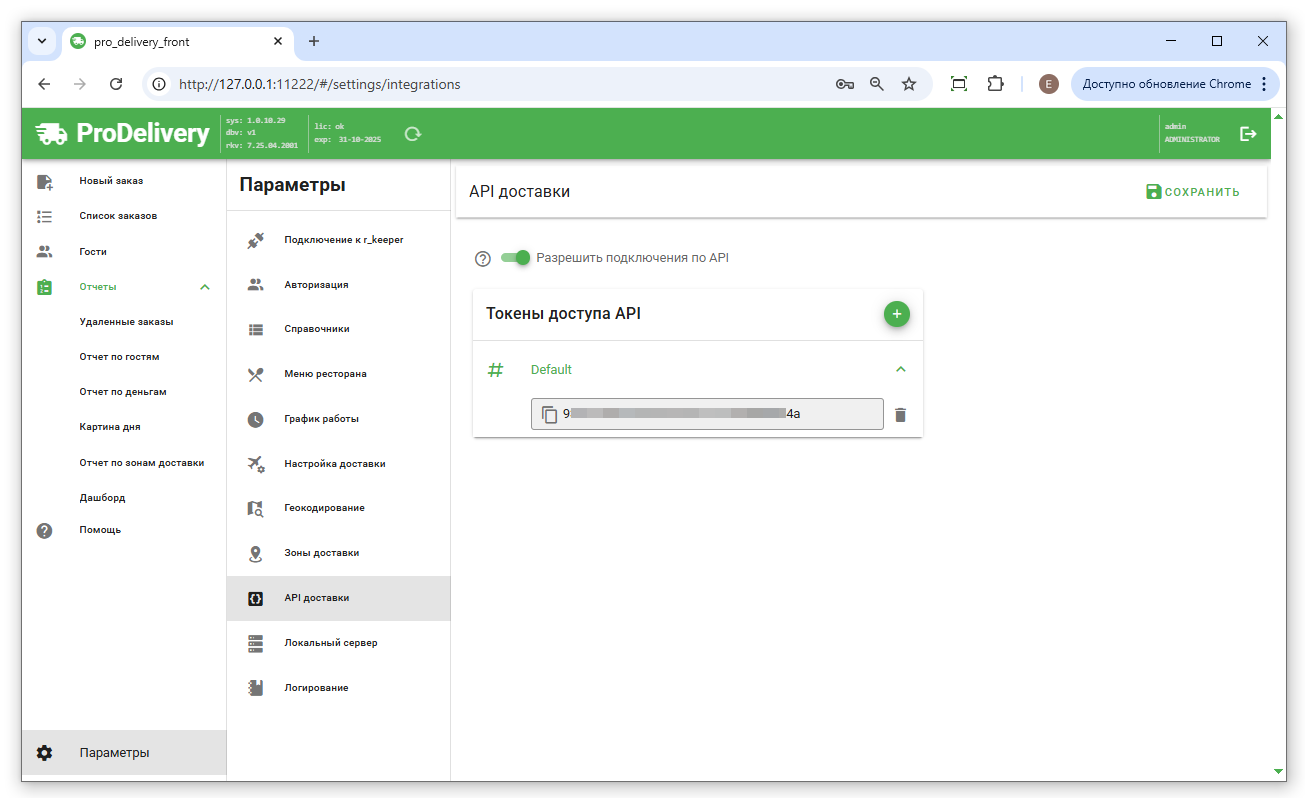The image size is (1305, 798).
Task: Open the Chrome tab search dropdown
Action: [x=42, y=41]
